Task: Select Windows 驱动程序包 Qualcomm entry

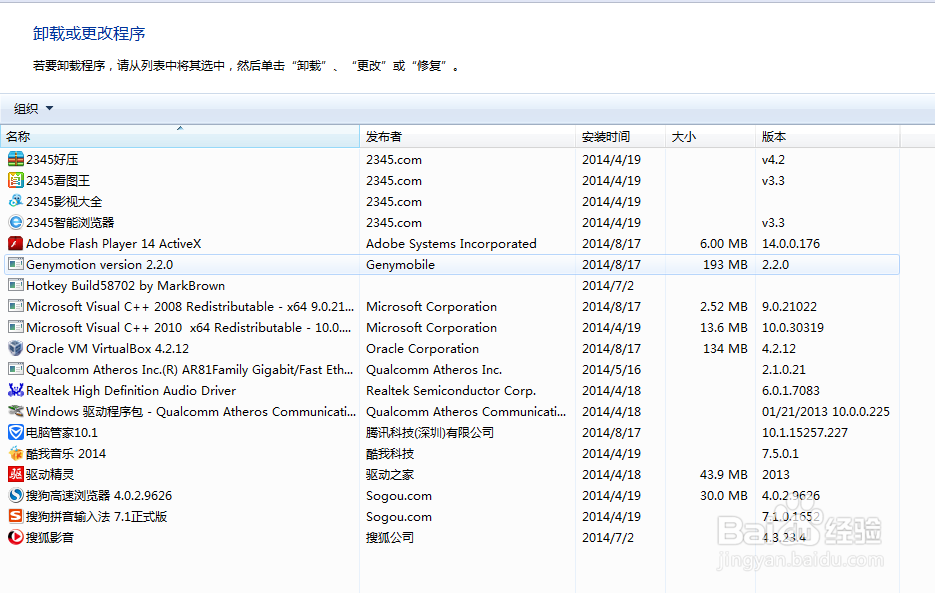Action: tap(191, 412)
